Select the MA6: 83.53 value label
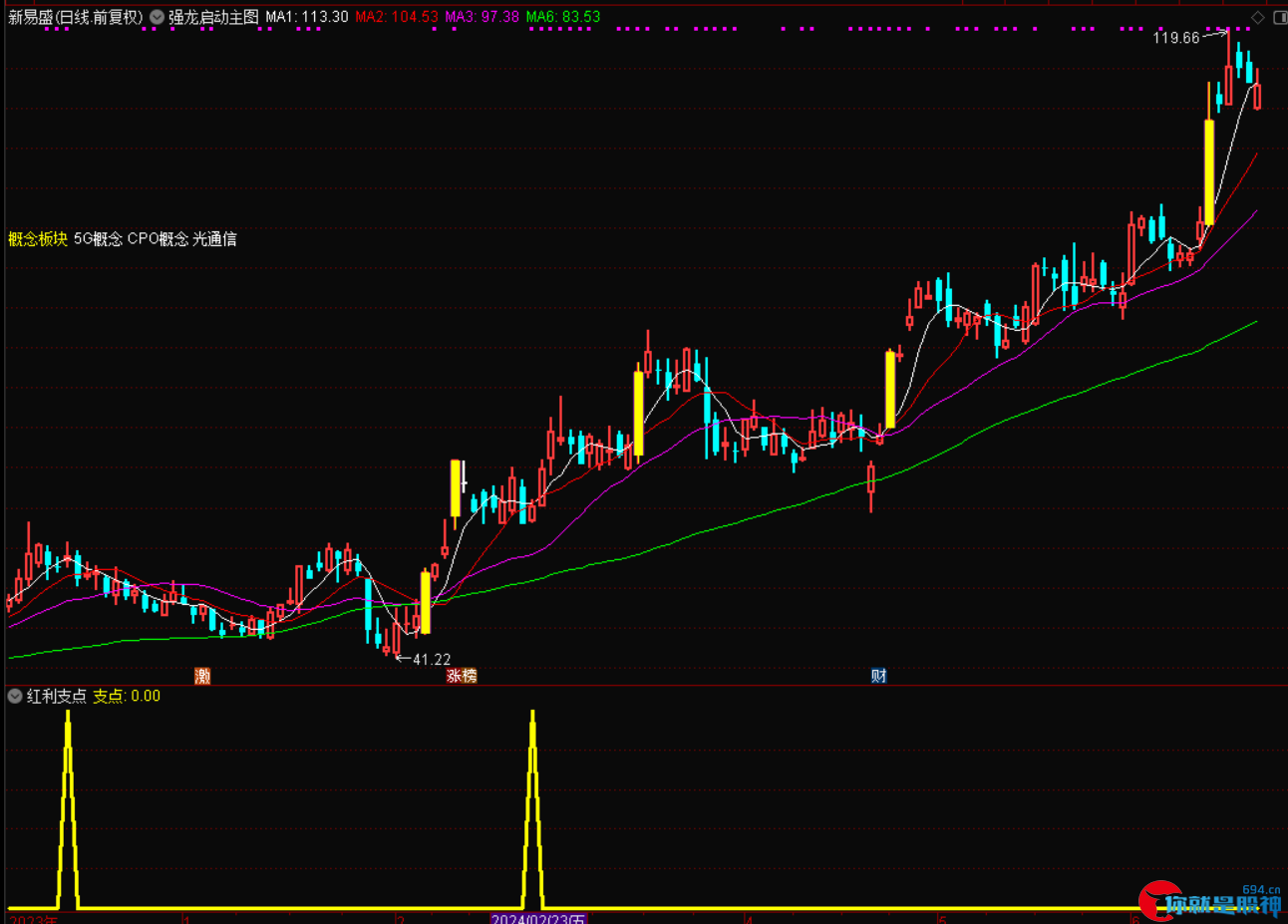 click(x=563, y=17)
